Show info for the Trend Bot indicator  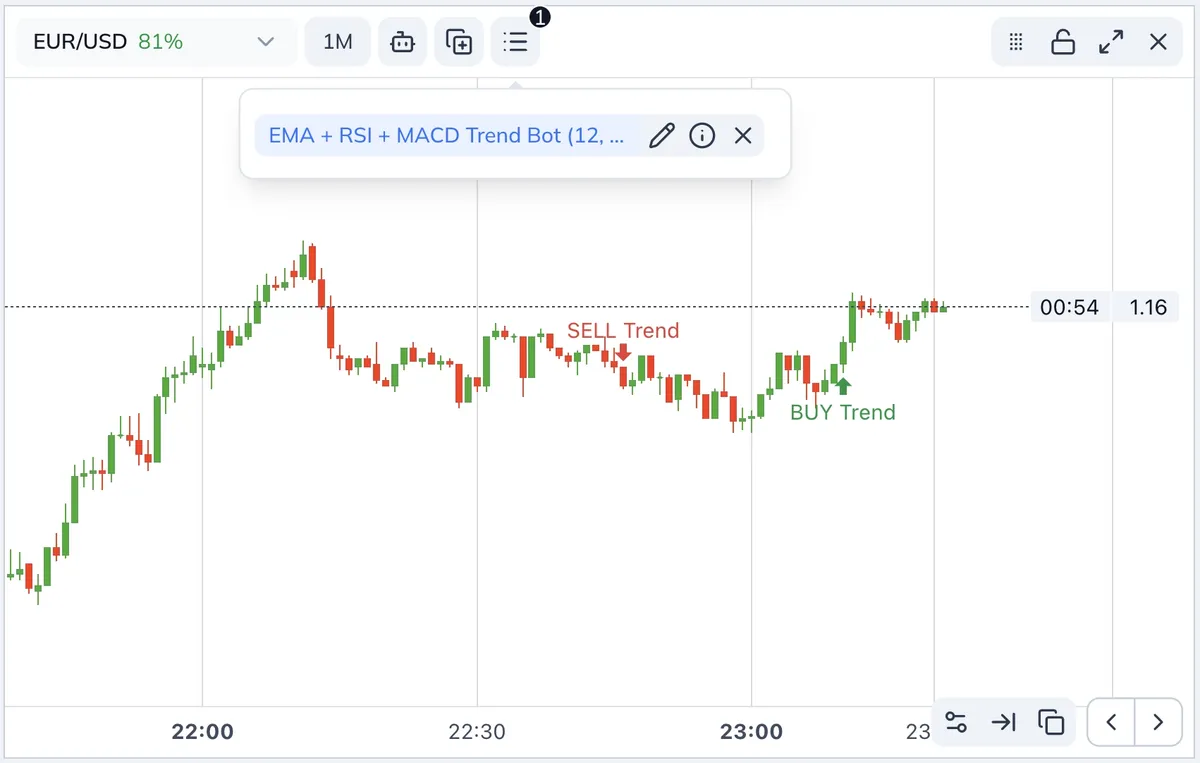click(703, 136)
